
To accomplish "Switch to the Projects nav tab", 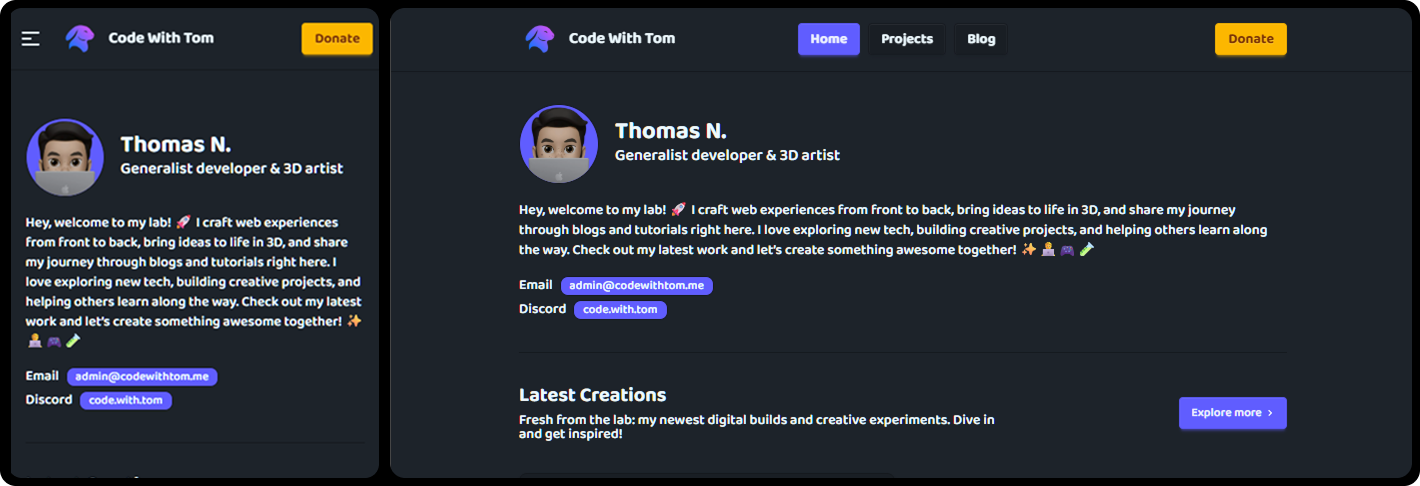I will (906, 39).
